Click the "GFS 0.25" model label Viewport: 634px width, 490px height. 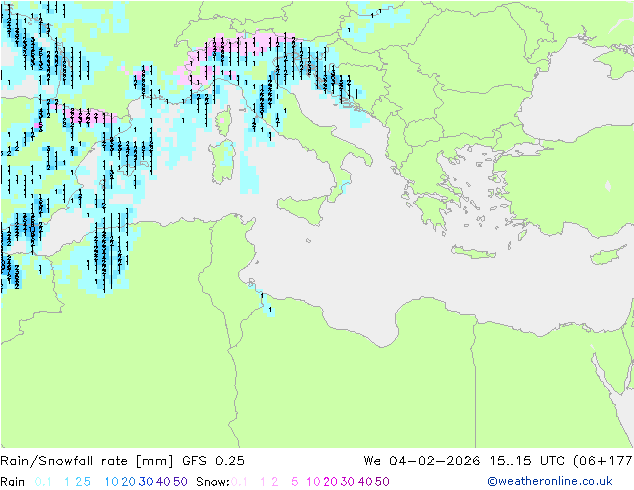[x=213, y=461]
